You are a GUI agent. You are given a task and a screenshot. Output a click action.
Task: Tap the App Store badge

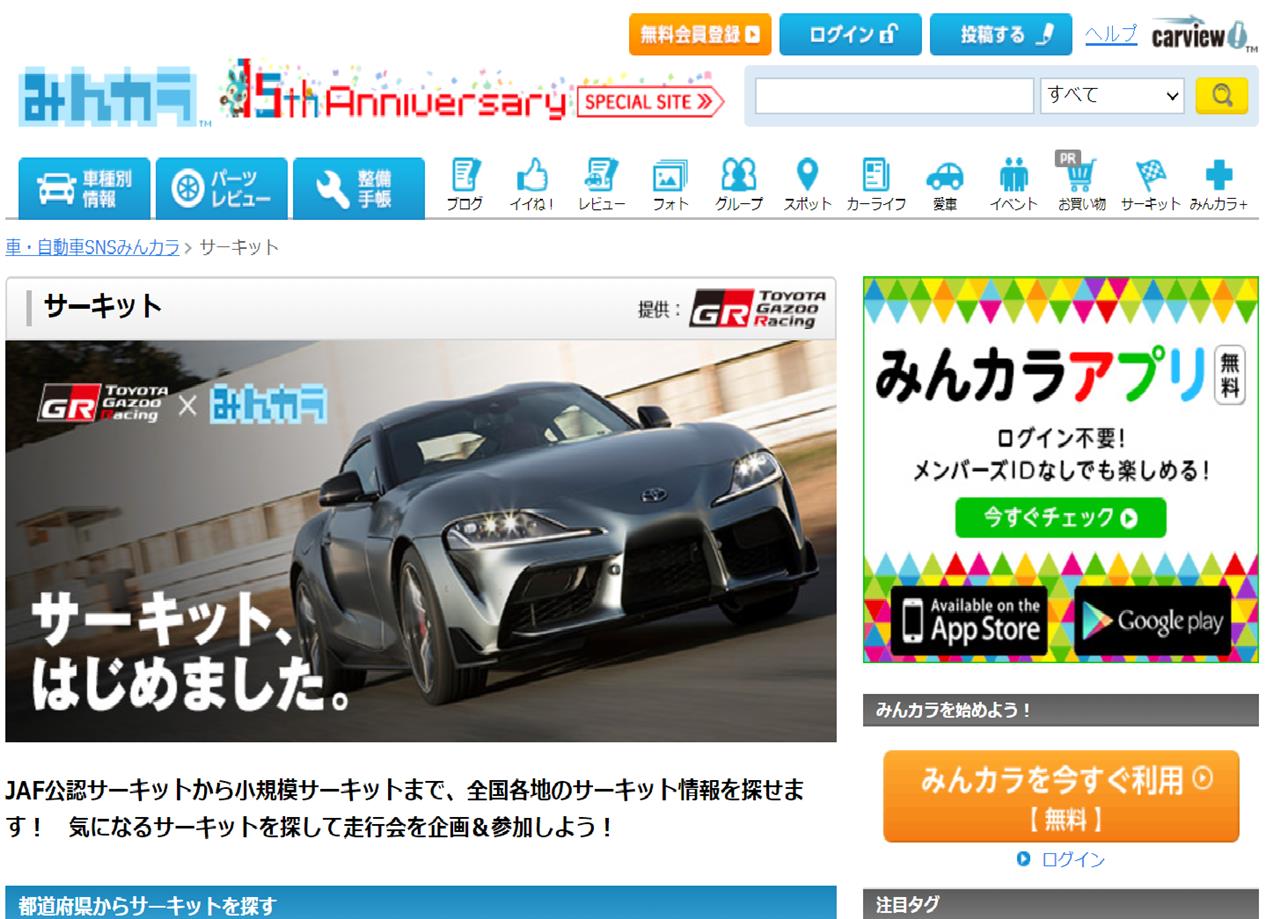click(970, 621)
